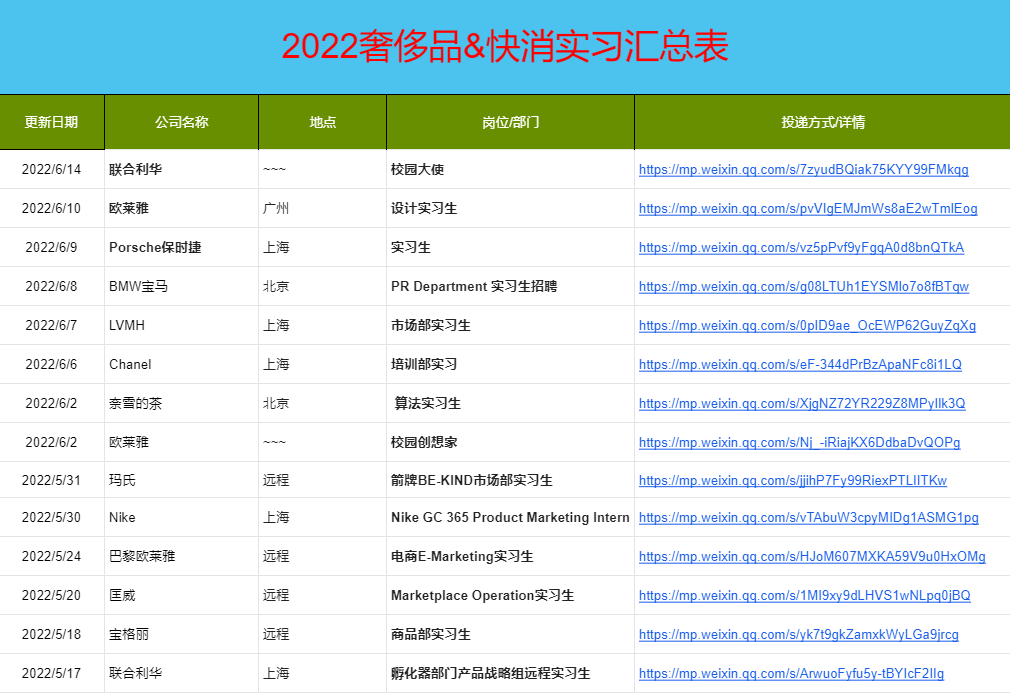Open the Chanel 培训部实习 weixin link
The height and width of the screenshot is (693, 1010).
coord(800,365)
